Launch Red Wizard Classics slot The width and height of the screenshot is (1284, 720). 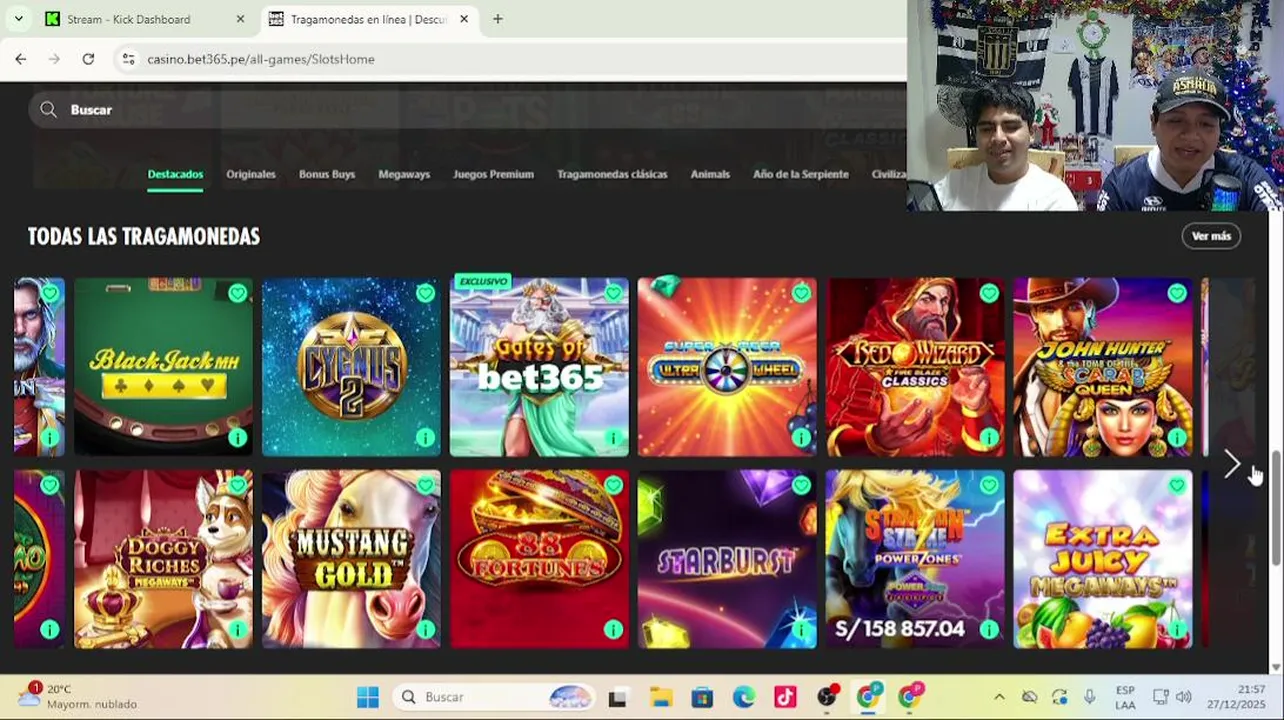pyautogui.click(x=915, y=367)
